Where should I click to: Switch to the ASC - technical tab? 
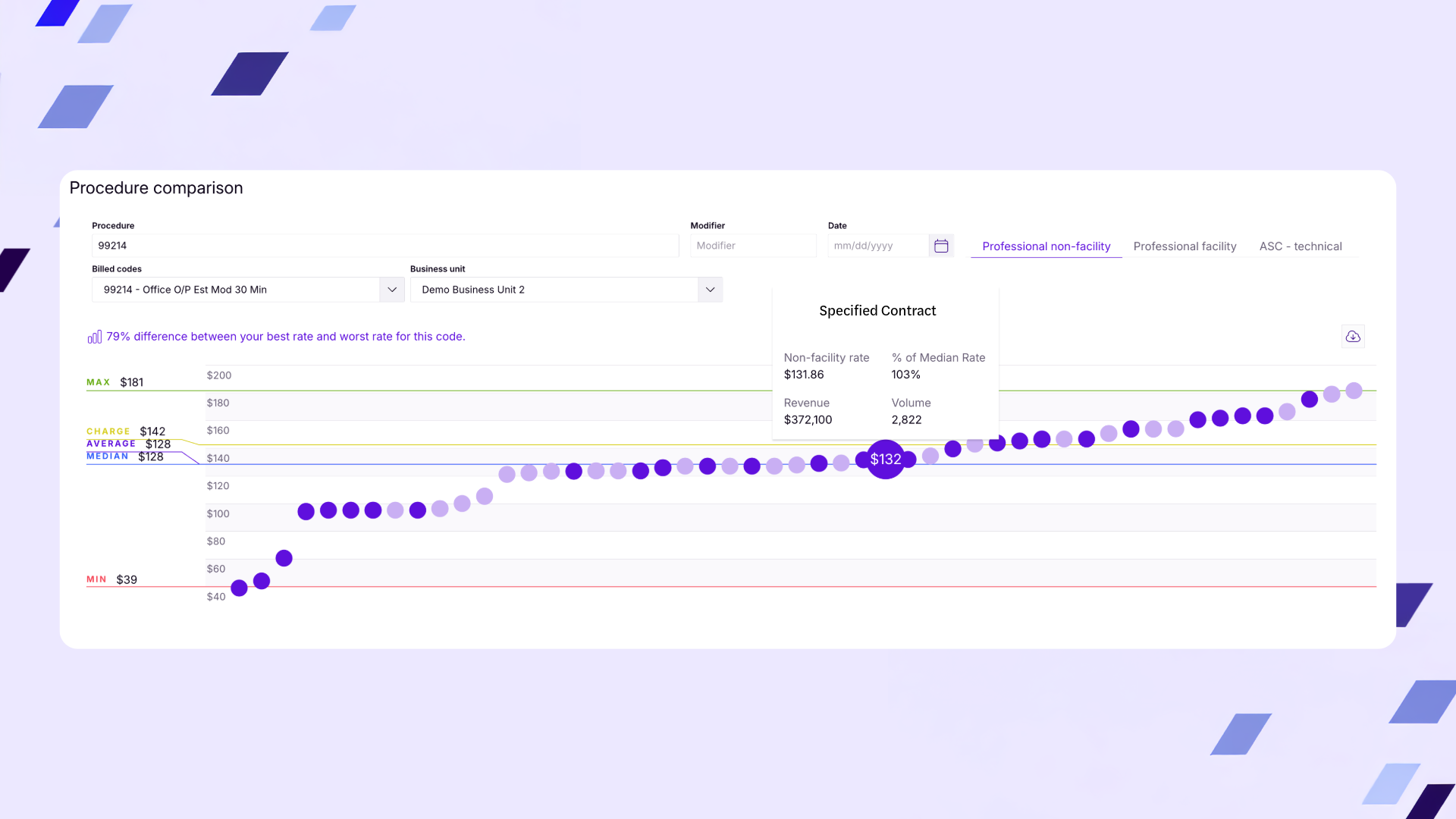click(x=1300, y=246)
